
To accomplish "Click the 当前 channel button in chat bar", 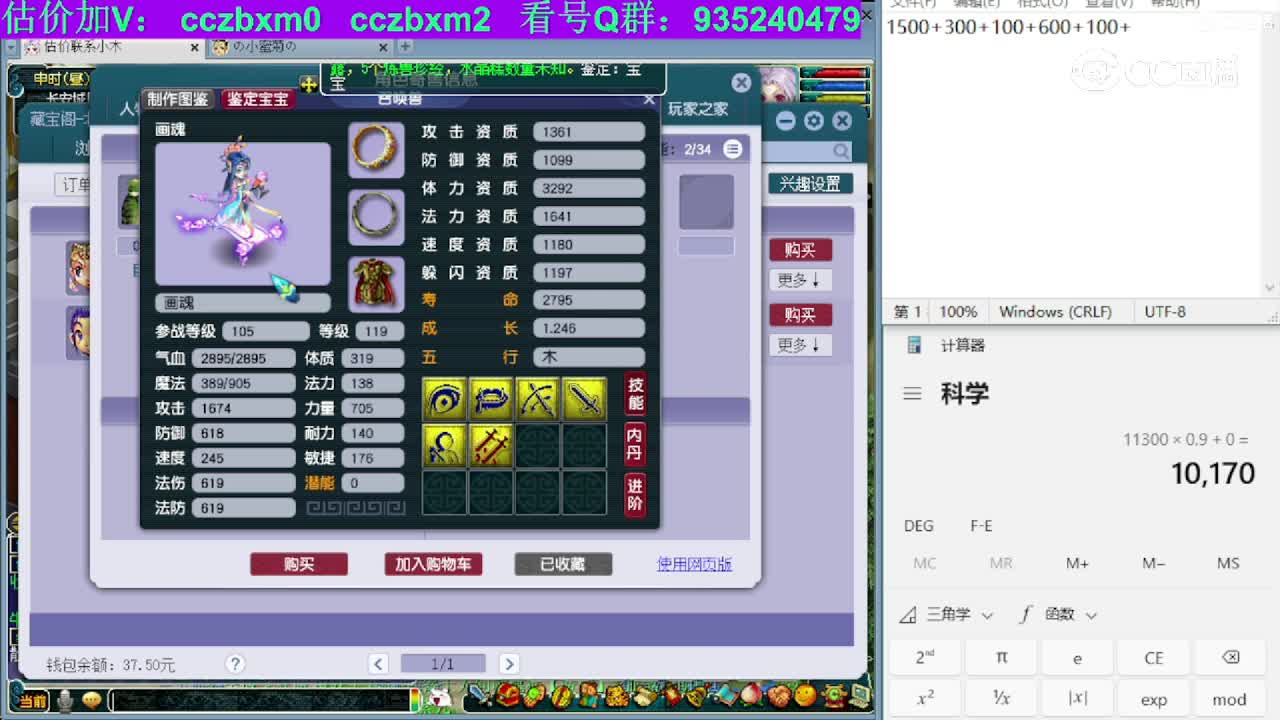I will coord(32,701).
